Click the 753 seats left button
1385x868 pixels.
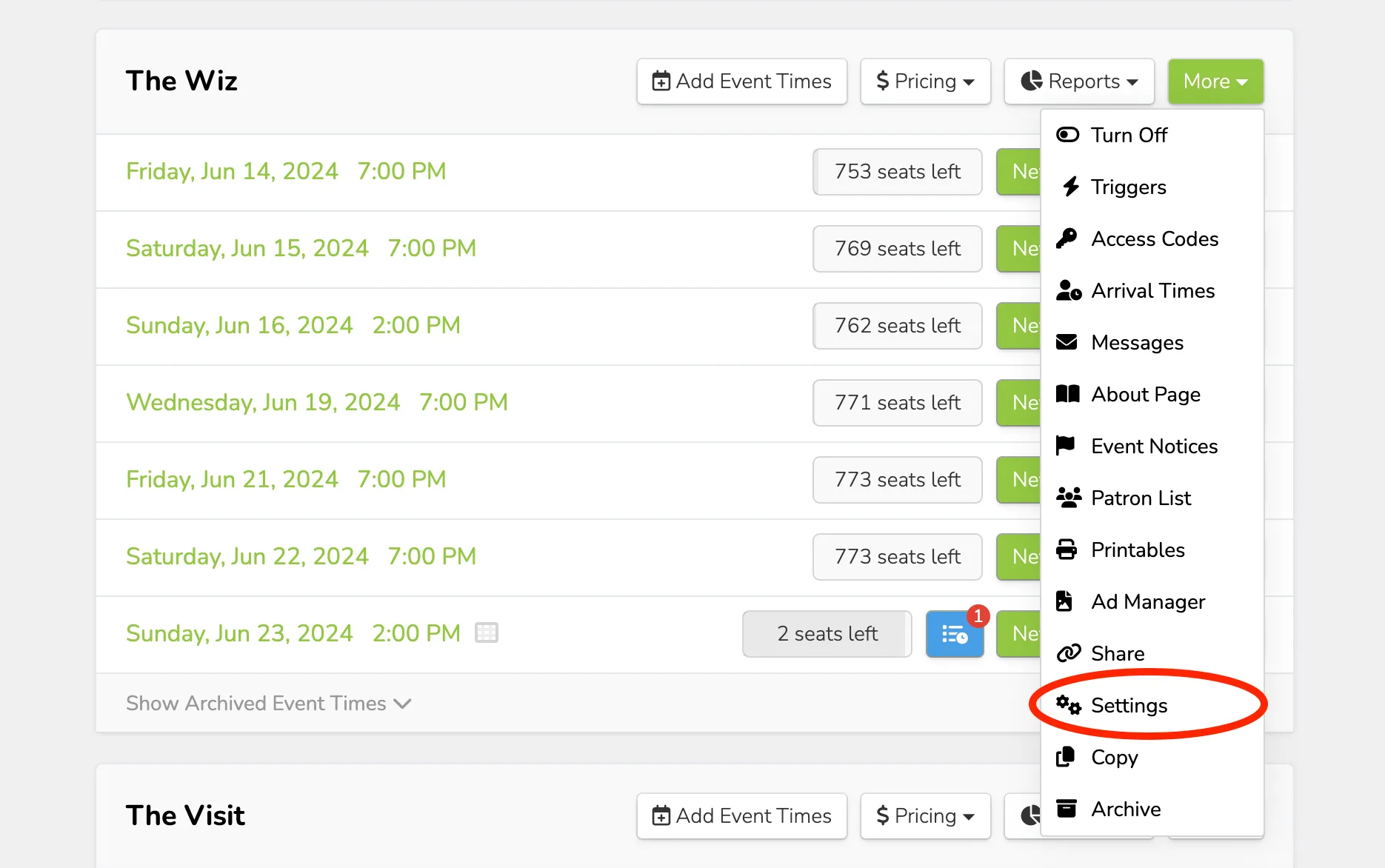(898, 172)
